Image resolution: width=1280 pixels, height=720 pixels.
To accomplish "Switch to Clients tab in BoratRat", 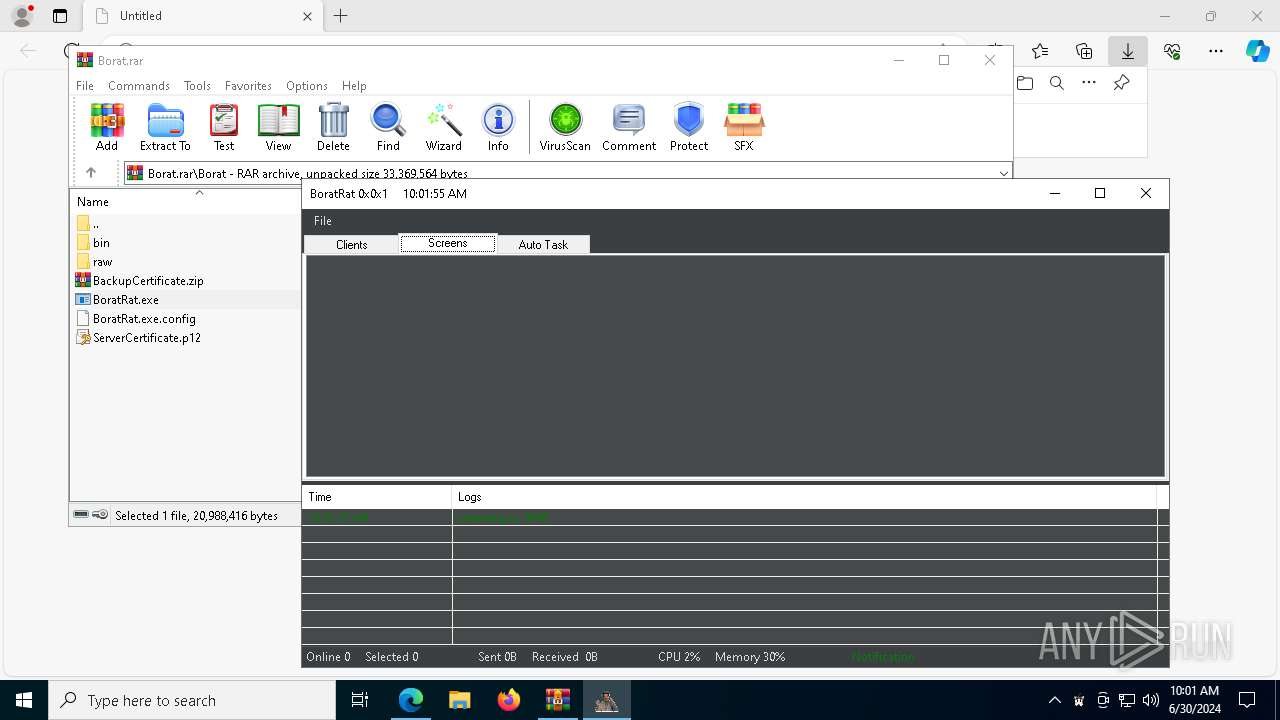I will point(351,245).
